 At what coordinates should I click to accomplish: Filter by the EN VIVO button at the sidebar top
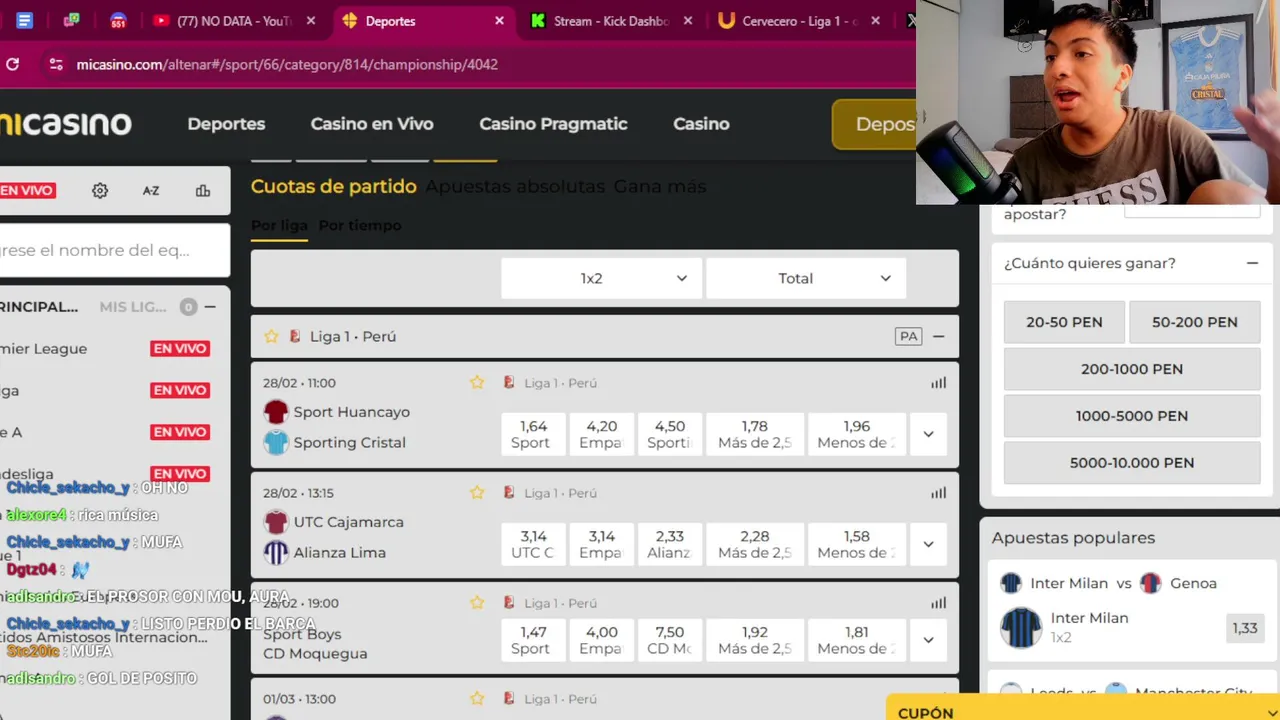tap(27, 190)
